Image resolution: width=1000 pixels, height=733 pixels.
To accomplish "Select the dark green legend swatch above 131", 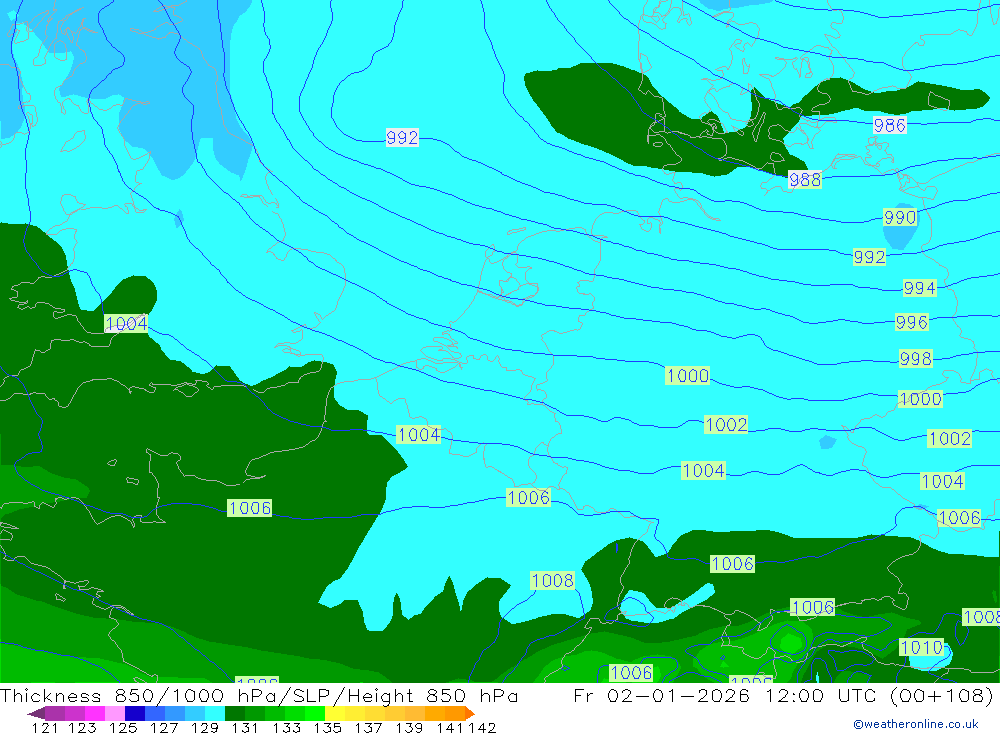I will [235, 713].
